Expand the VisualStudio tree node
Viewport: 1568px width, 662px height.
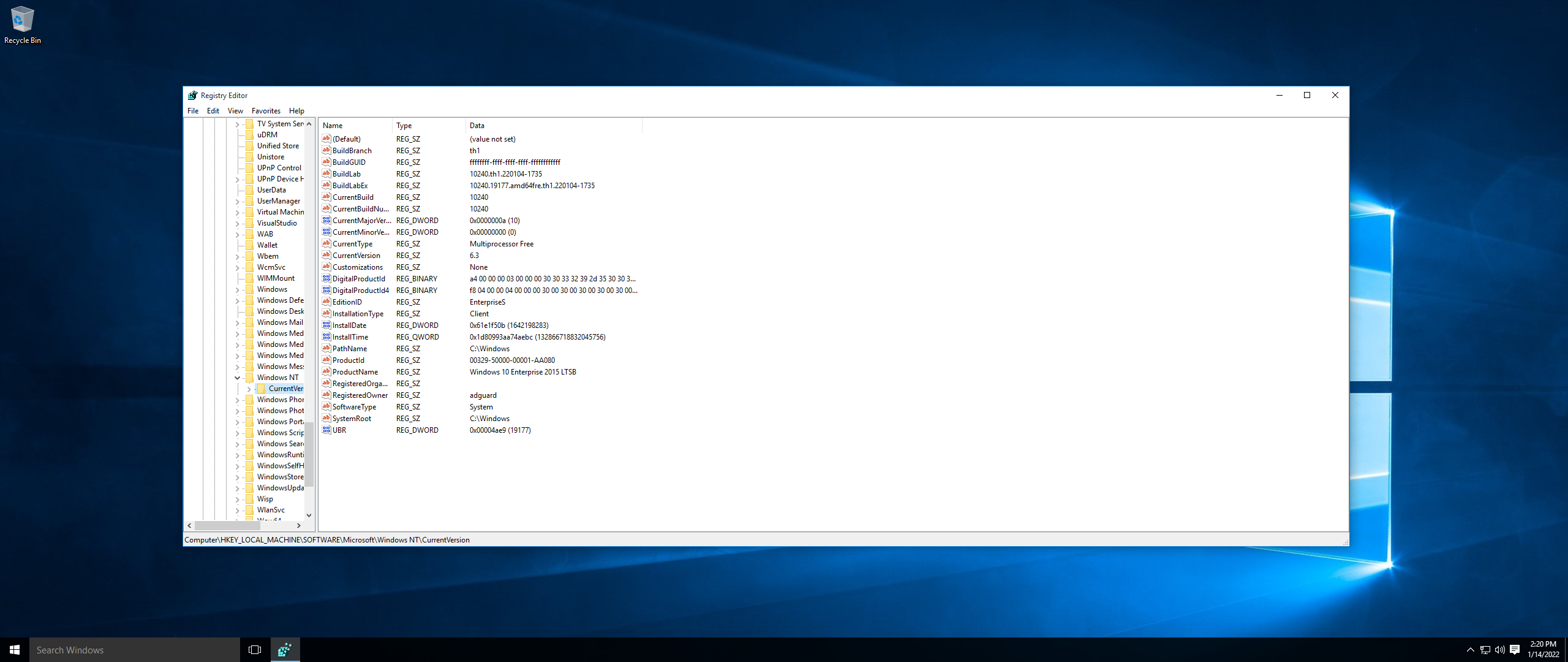click(x=238, y=223)
